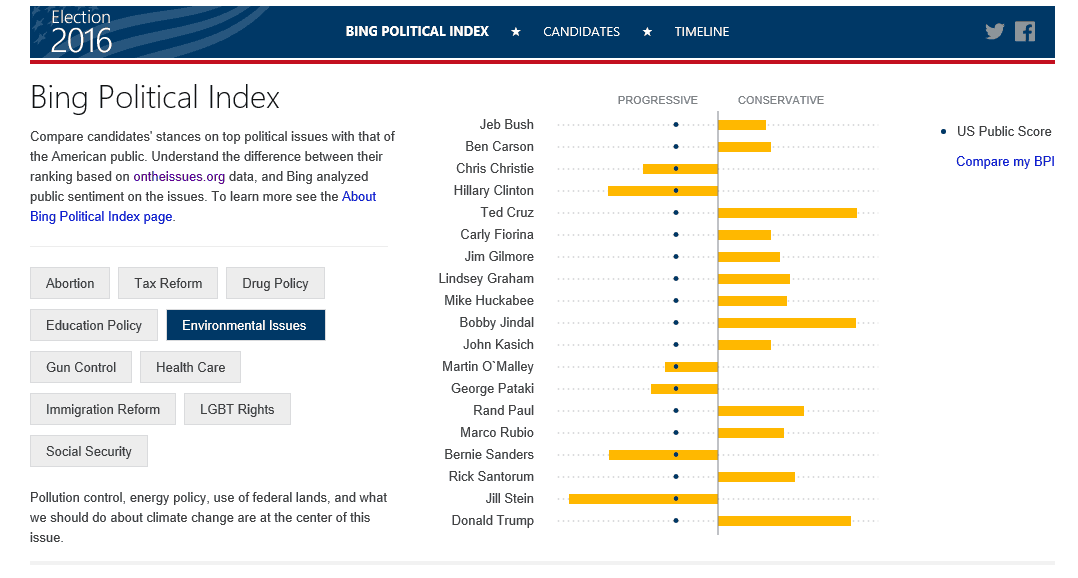Click the Compare my BPI link

1005,162
